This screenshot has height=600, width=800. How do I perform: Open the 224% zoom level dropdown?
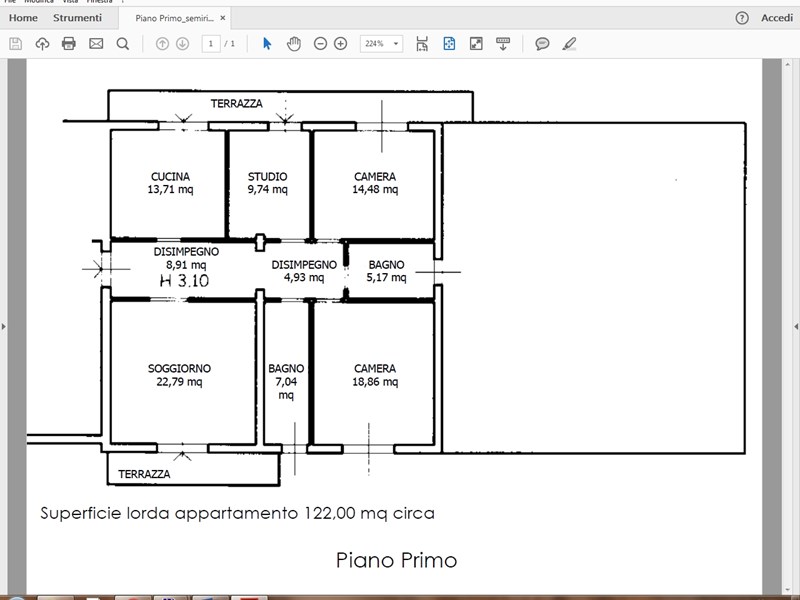pyautogui.click(x=381, y=44)
